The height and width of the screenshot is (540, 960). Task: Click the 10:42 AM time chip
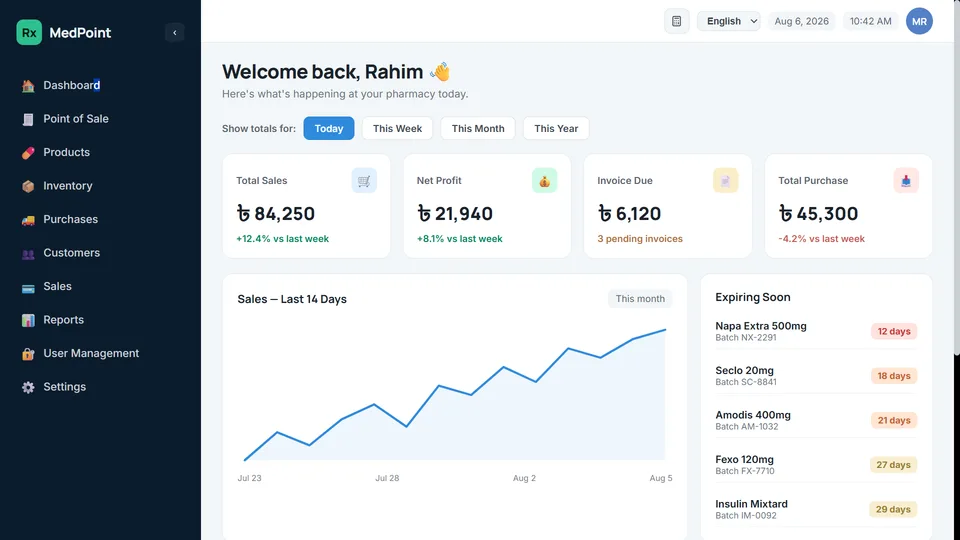tap(870, 21)
